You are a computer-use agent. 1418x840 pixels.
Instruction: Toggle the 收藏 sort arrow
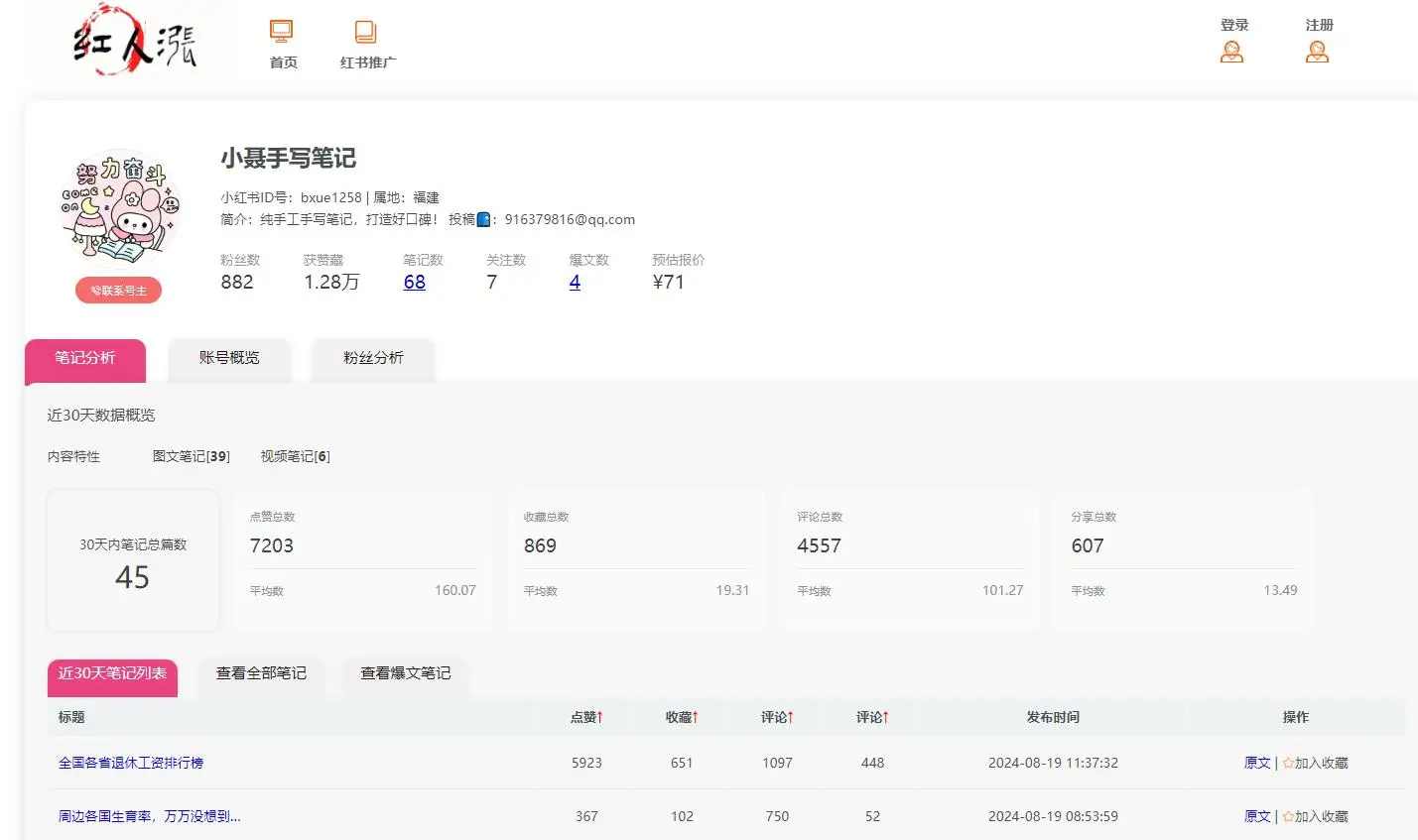click(698, 717)
